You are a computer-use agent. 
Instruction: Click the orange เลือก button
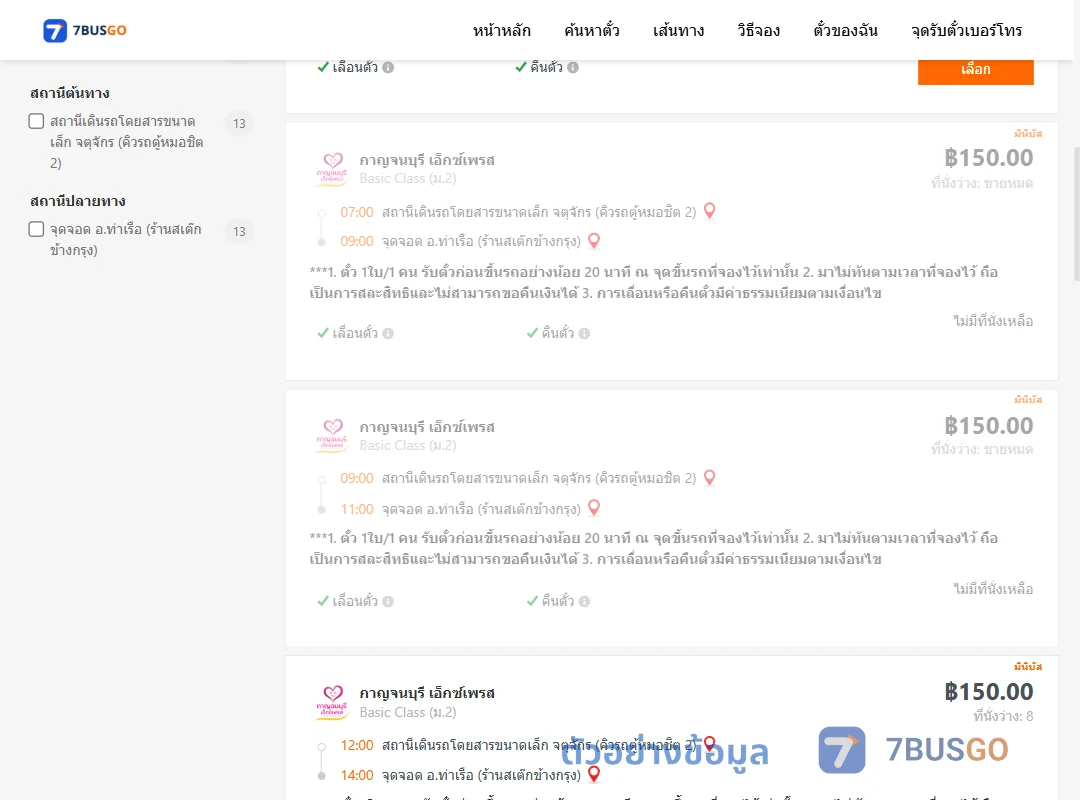pyautogui.click(x=975, y=70)
